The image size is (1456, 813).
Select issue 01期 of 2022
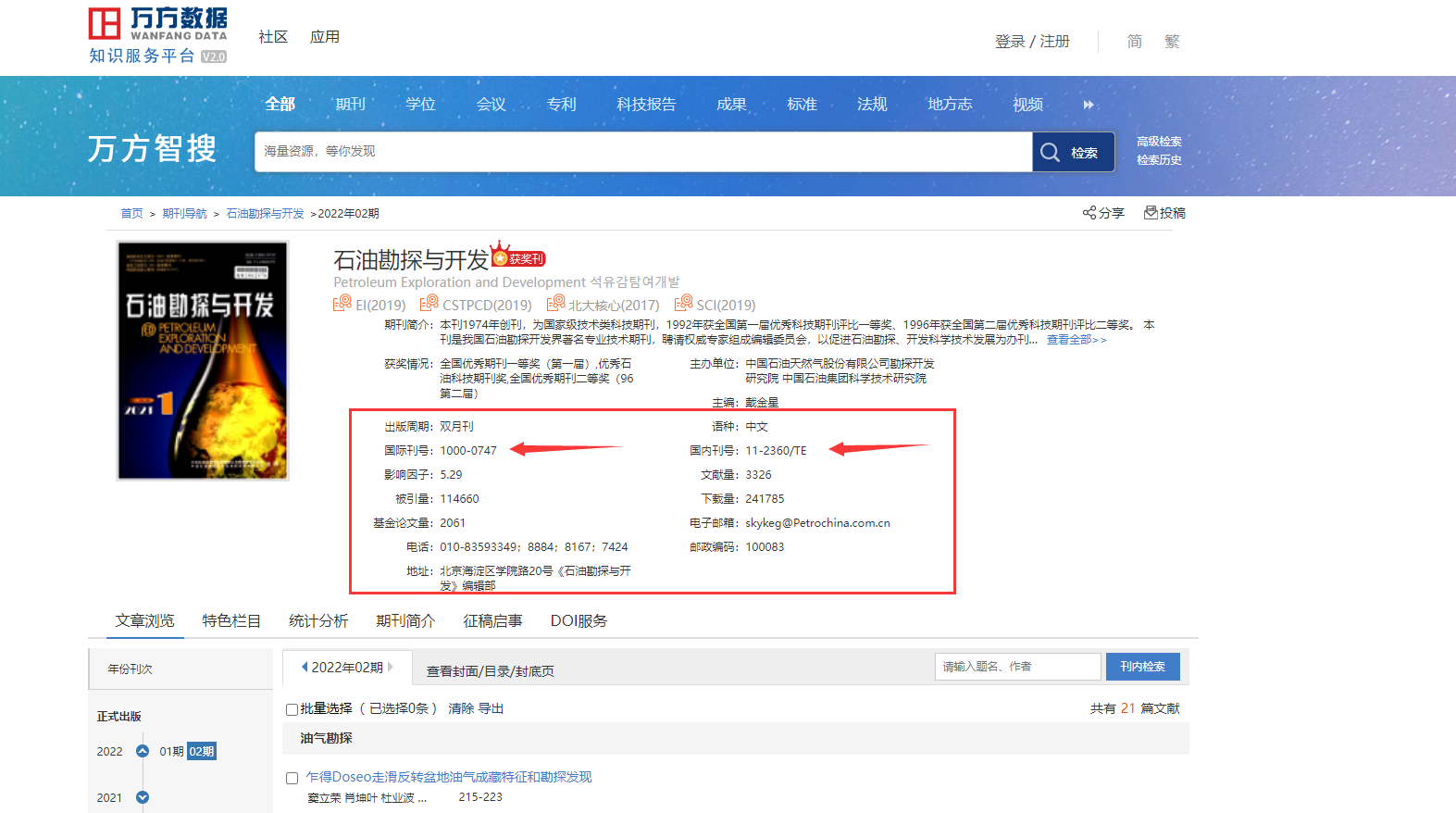[171, 752]
